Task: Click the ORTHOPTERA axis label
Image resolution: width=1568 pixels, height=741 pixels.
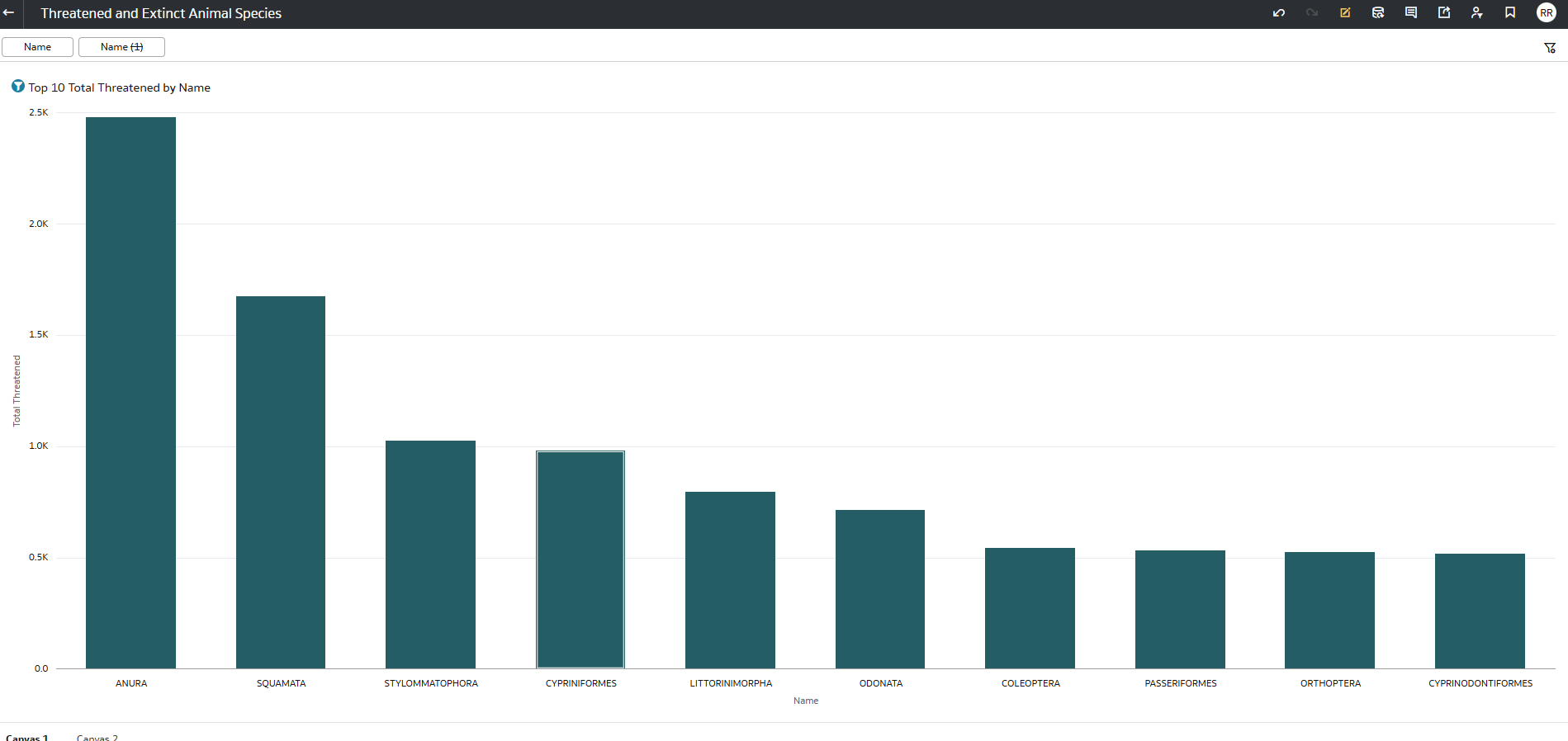Action: coord(1330,683)
